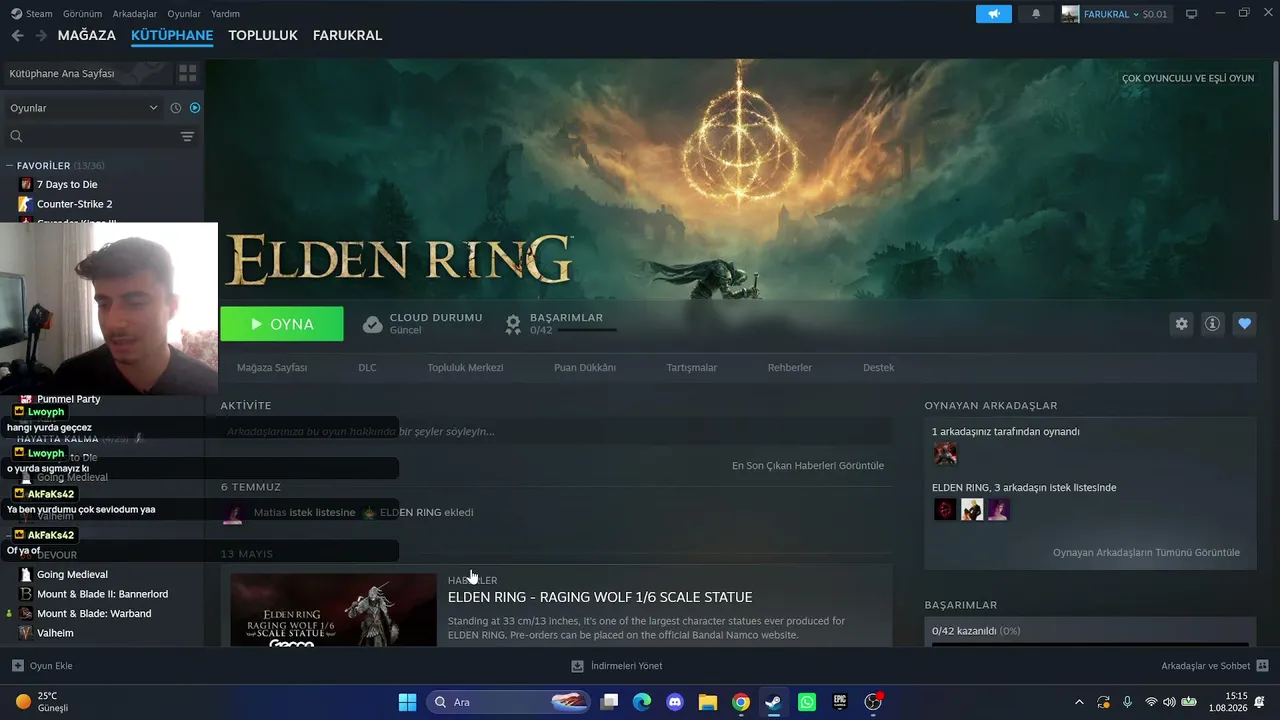
Task: Open advanced library filter icon
Action: point(187,136)
